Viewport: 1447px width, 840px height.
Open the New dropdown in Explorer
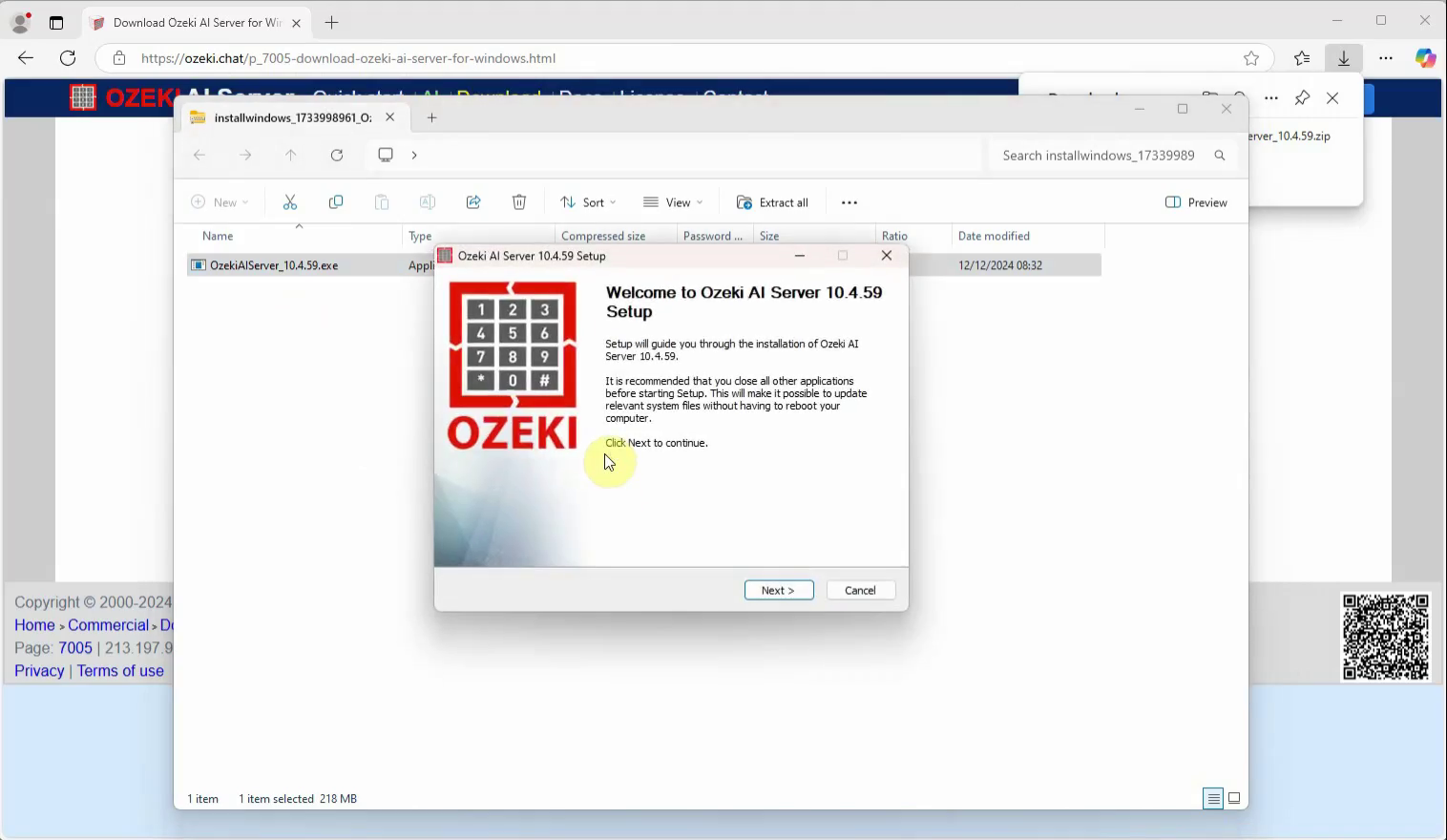[x=220, y=202]
